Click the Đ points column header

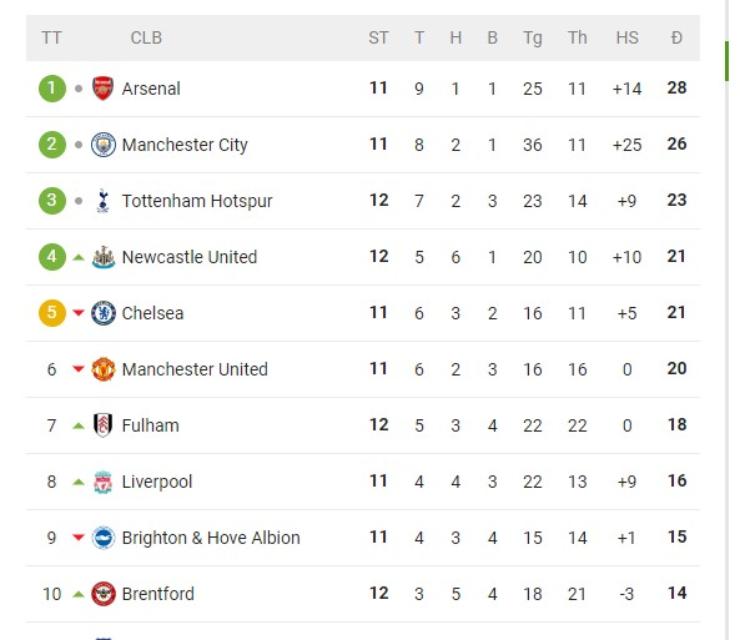[677, 38]
